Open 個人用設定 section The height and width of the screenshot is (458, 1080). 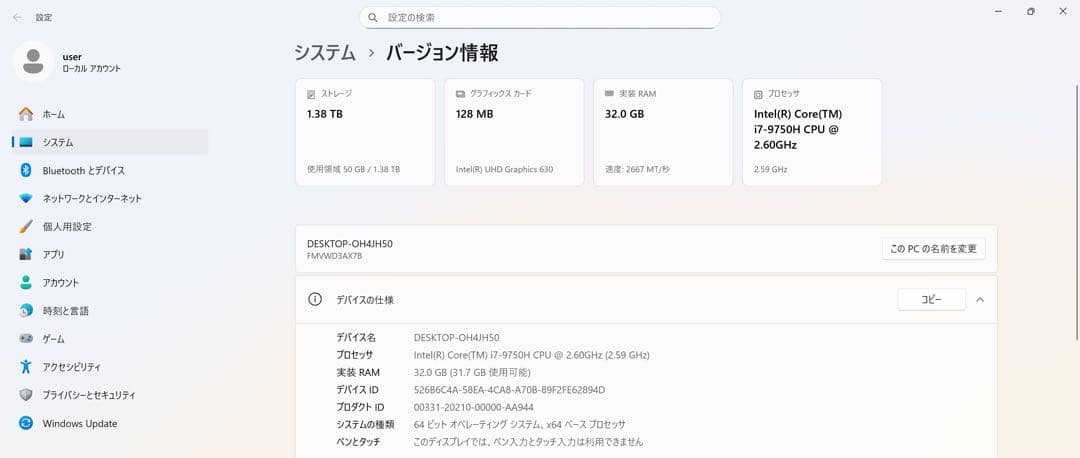[110, 227]
